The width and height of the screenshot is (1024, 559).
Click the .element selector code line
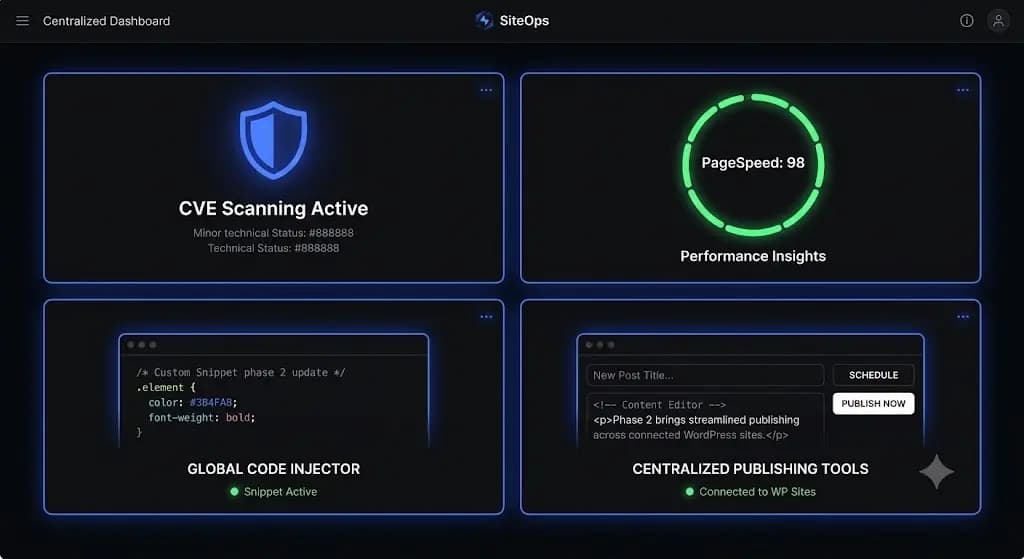pyautogui.click(x=166, y=387)
